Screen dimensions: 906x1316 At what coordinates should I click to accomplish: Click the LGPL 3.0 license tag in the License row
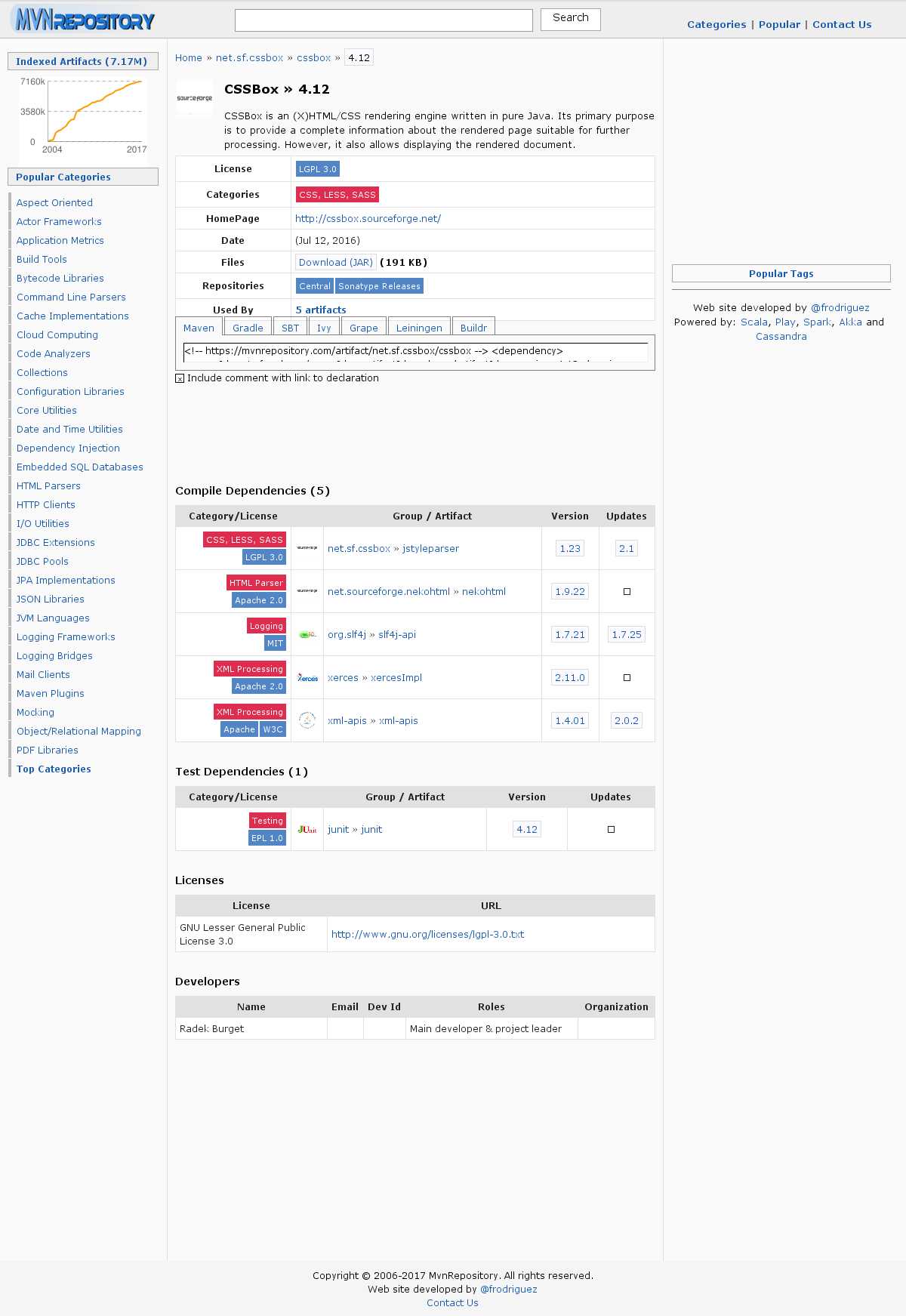[x=318, y=169]
